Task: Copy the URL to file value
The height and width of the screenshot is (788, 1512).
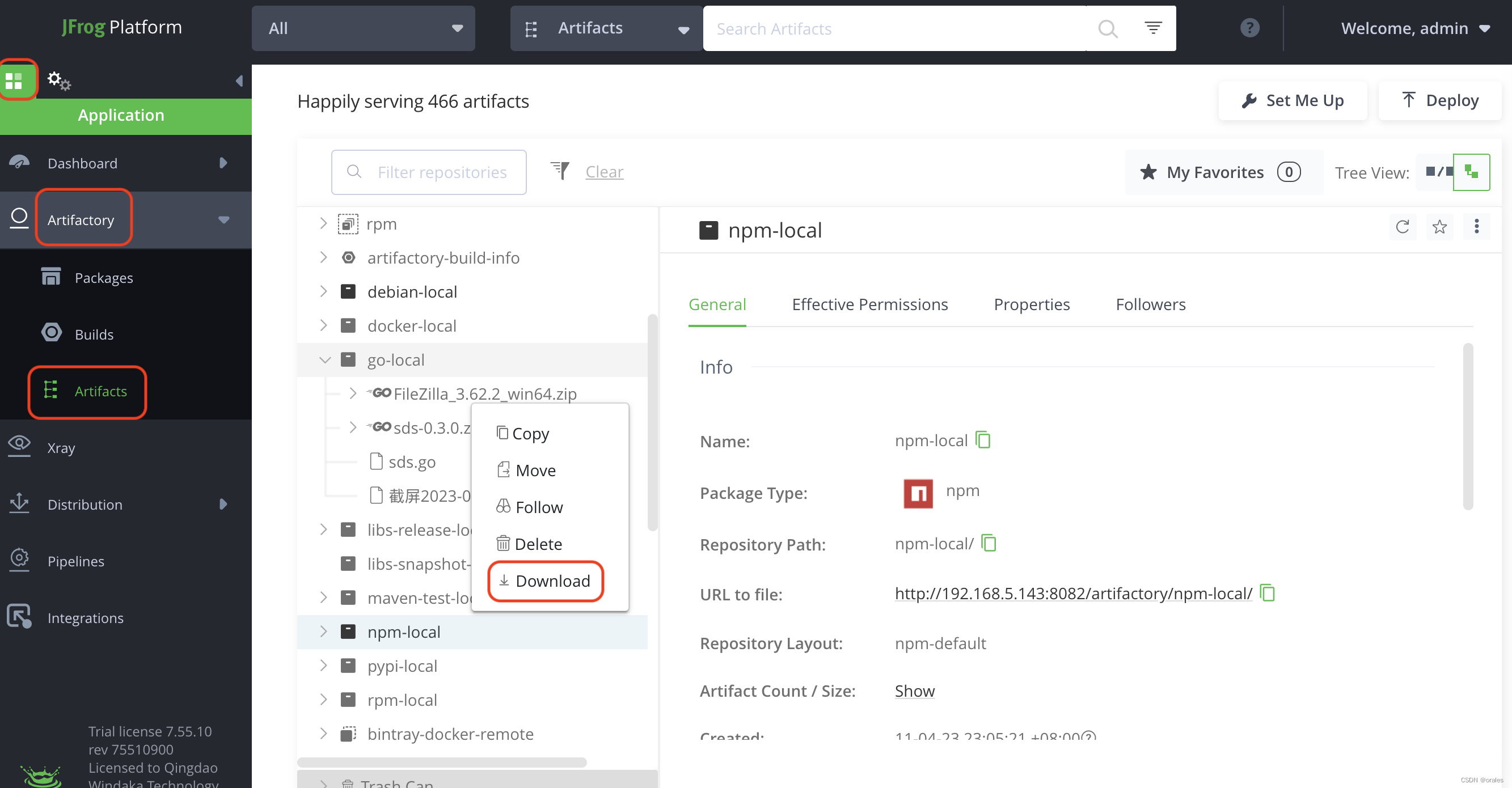Action: pyautogui.click(x=1268, y=593)
